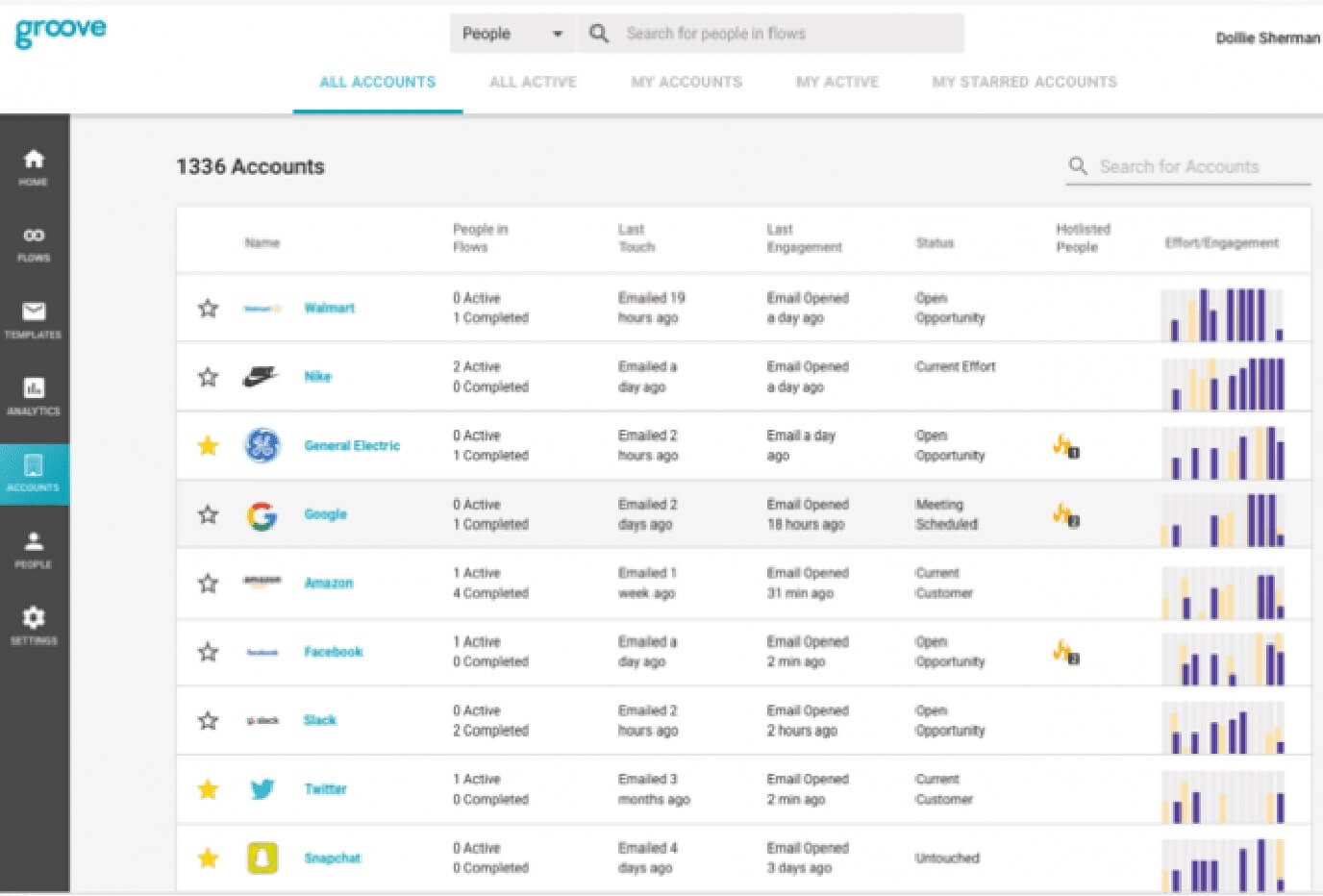Star the Amazon account
The height and width of the screenshot is (896, 1323).
208,583
